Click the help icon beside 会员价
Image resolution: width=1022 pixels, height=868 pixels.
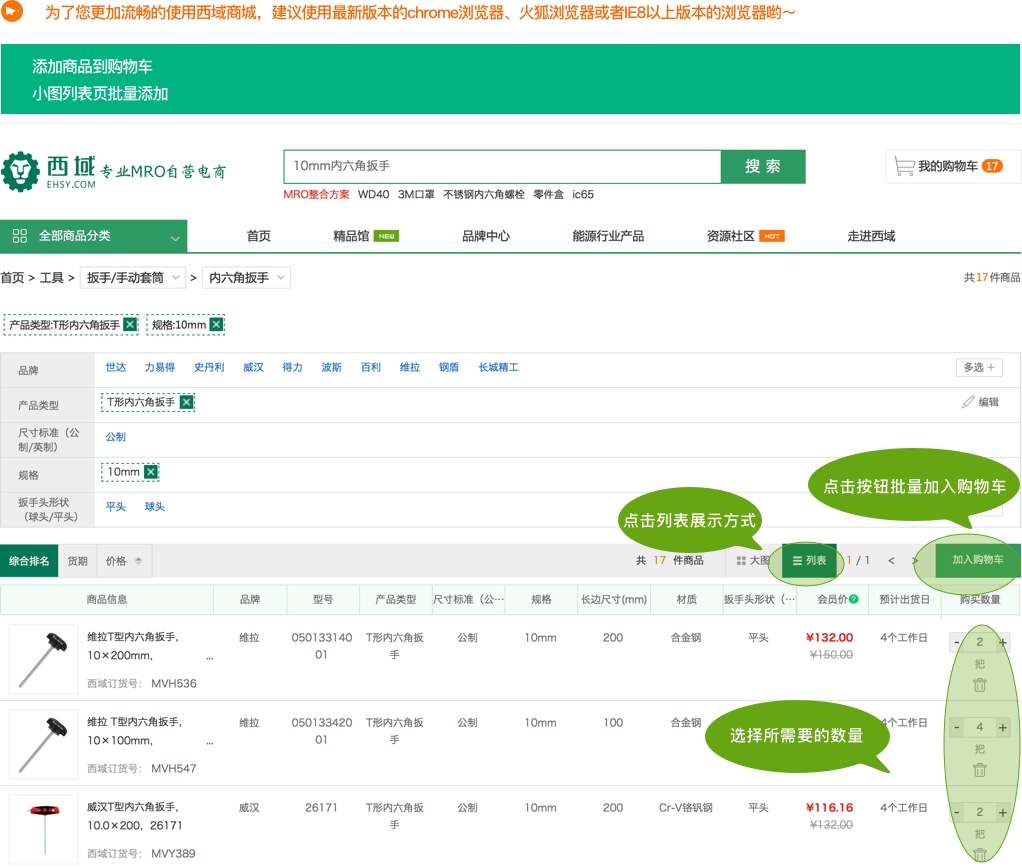[853, 600]
